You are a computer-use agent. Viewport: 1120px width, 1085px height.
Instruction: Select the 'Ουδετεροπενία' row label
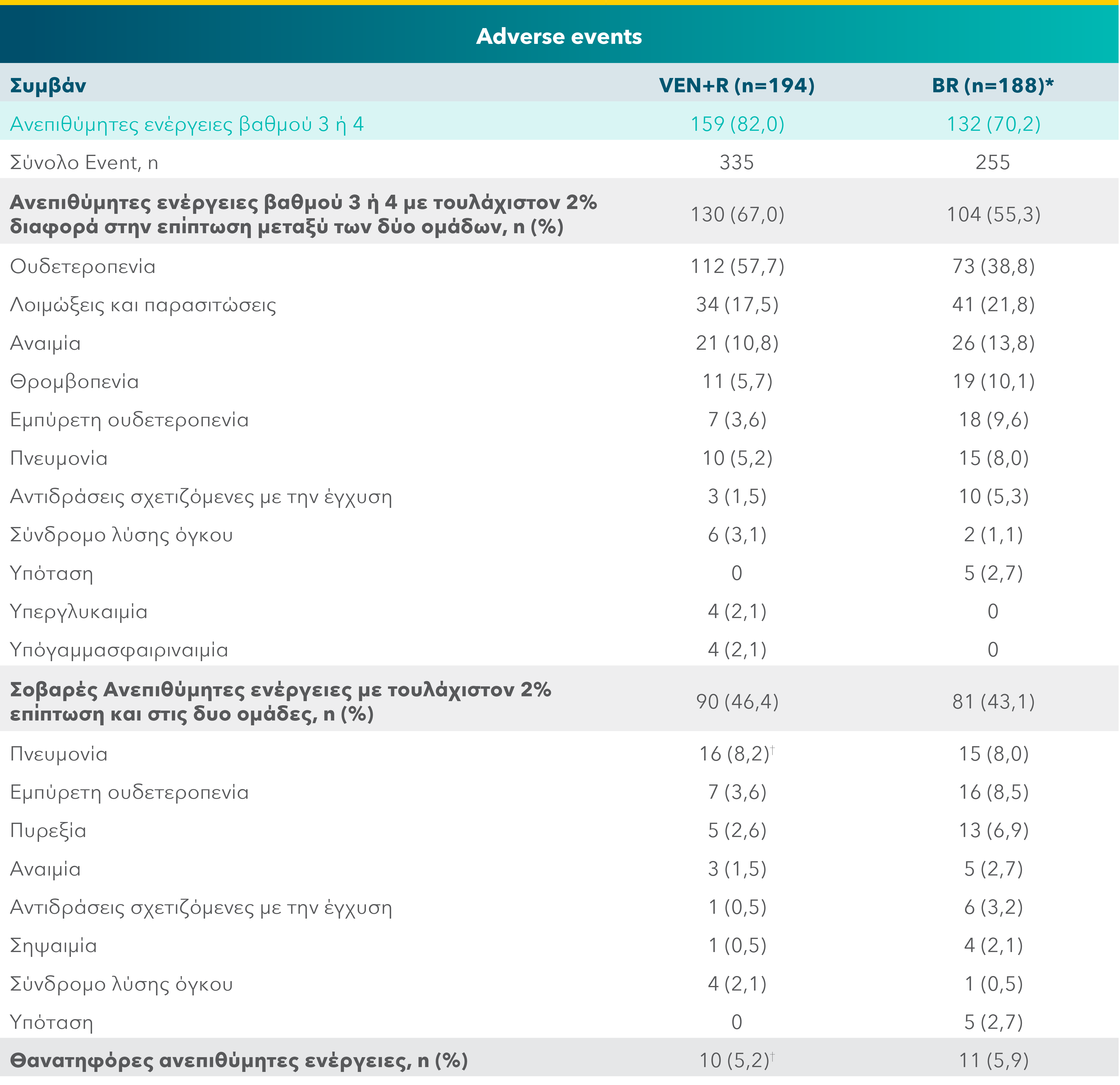tap(83, 267)
